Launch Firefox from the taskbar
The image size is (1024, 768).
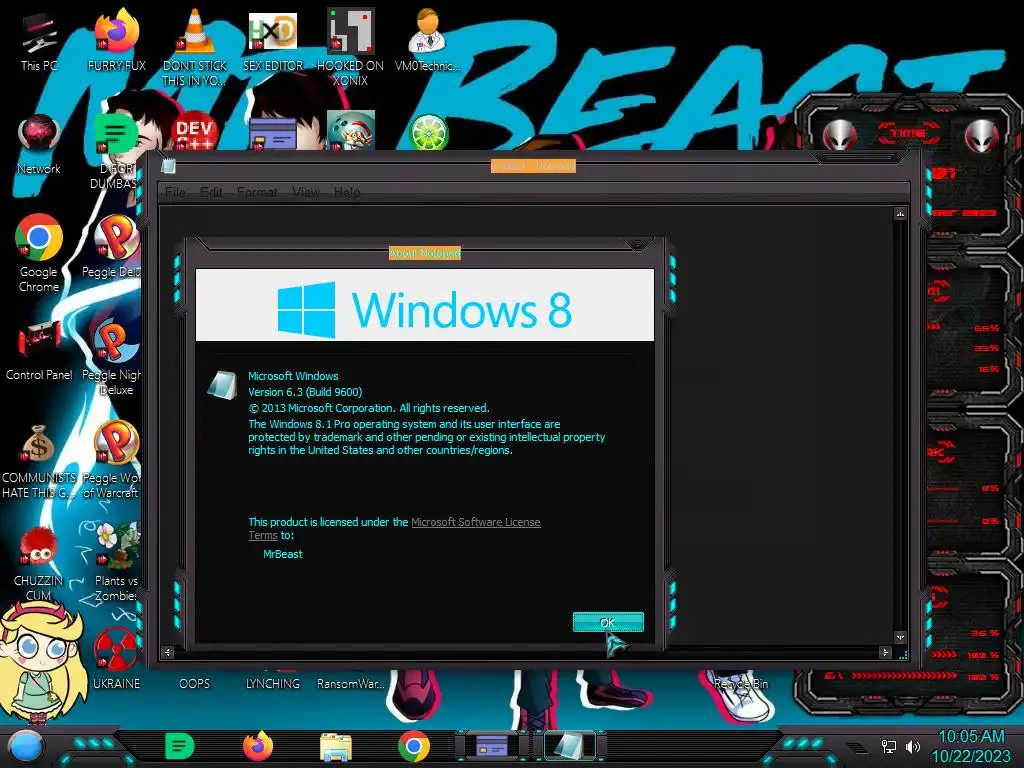coord(258,746)
